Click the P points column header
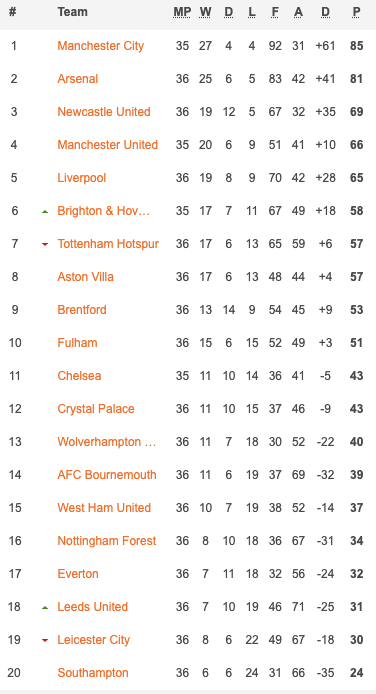 357,12
